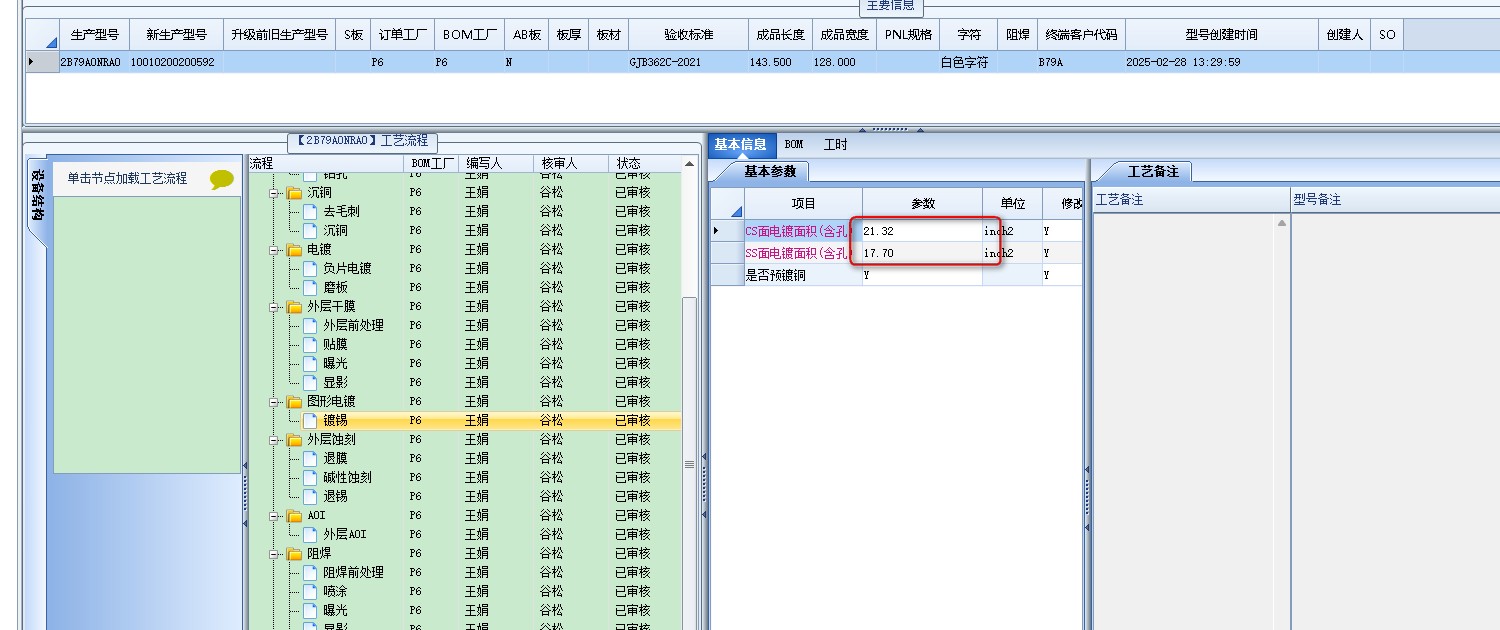Collapse the 阻焊 tree node
The width and height of the screenshot is (1500, 630).
274,554
